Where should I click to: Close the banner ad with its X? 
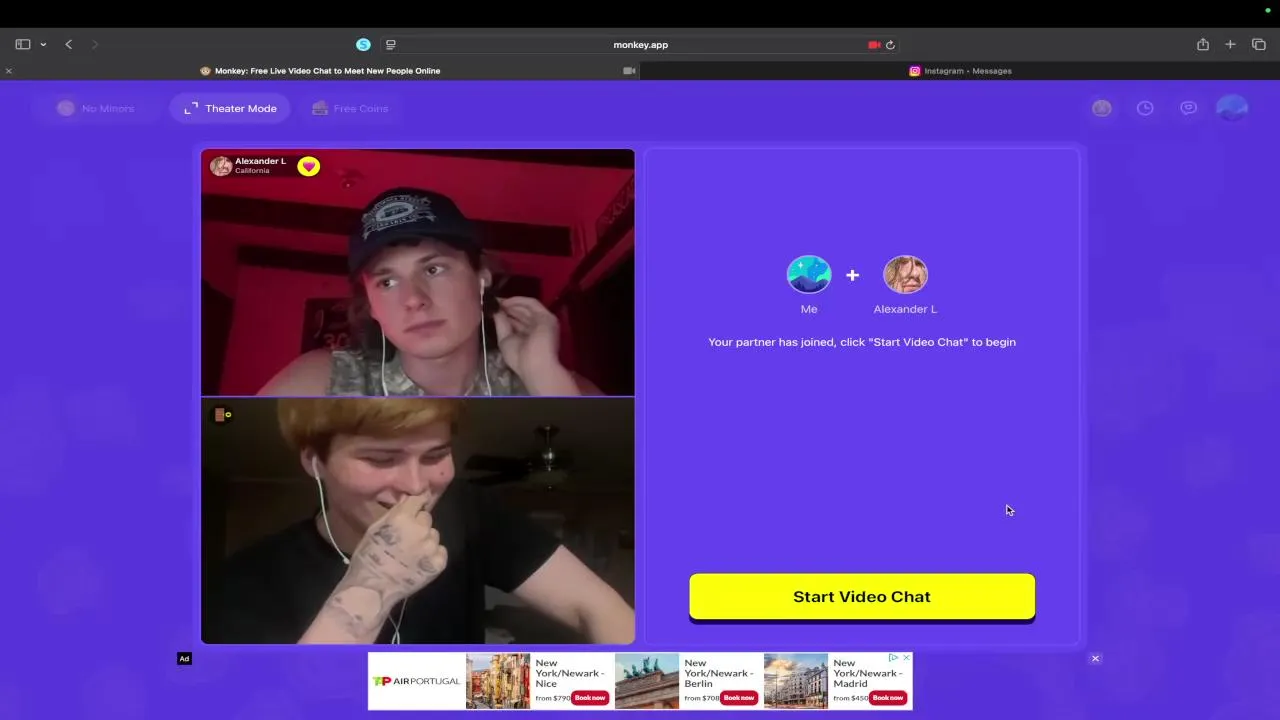[907, 658]
